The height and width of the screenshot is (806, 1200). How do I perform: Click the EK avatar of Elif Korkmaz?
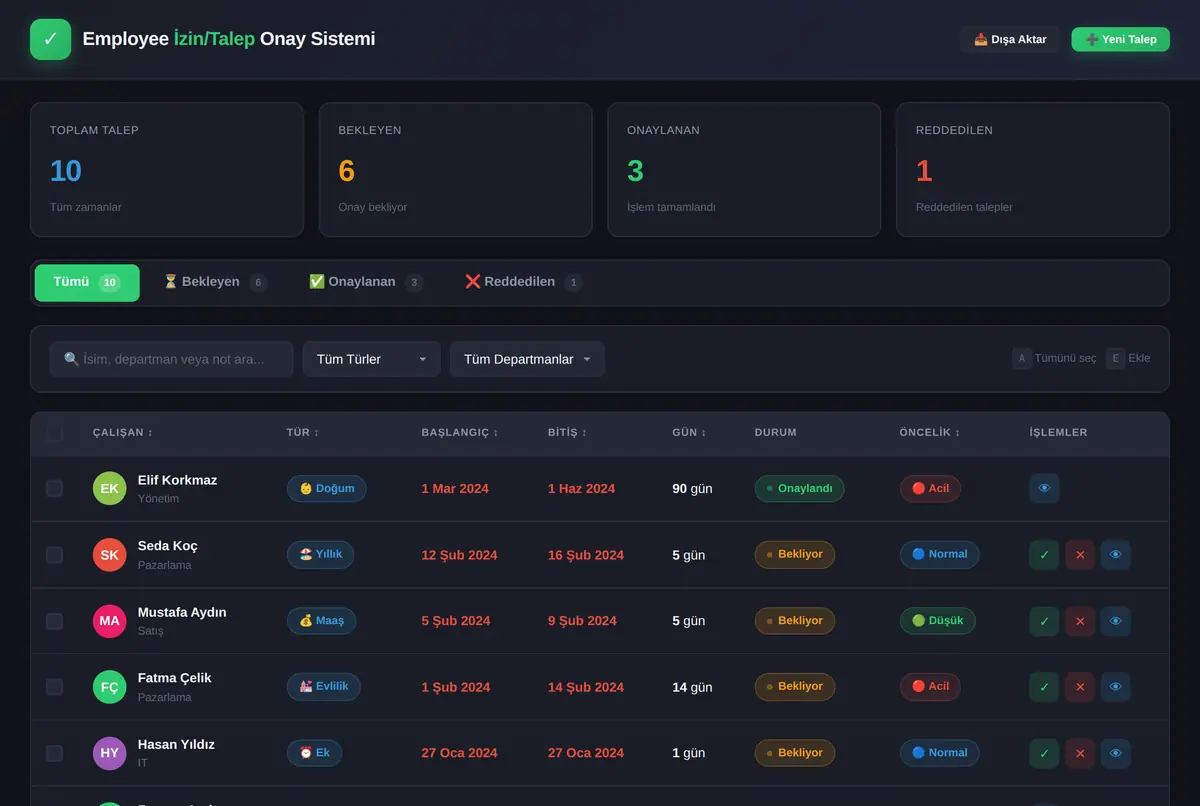click(110, 488)
